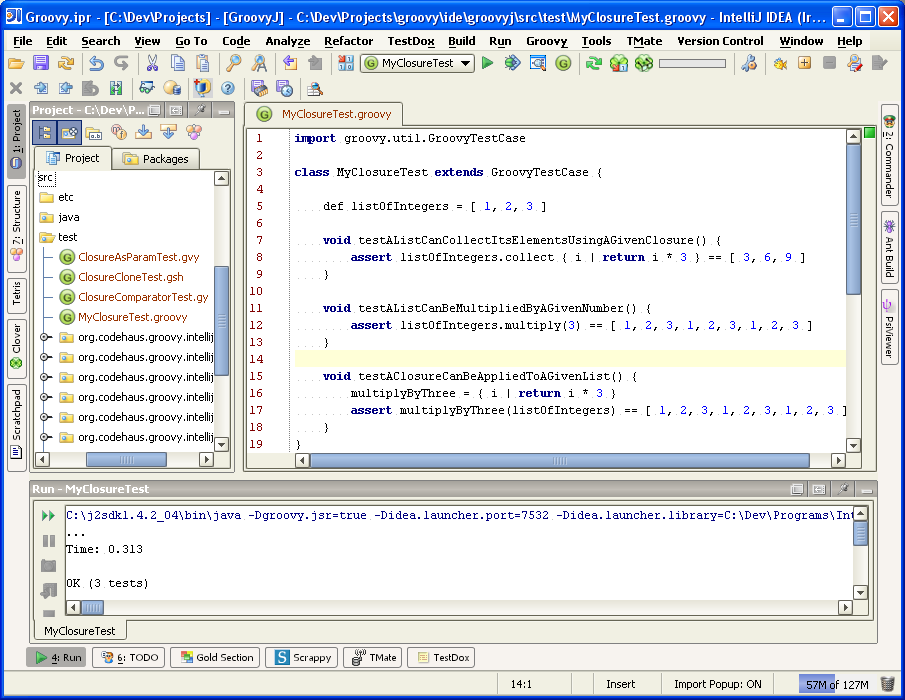905x700 pixels.
Task: Pin the Project panel with pushpin
Action: [x=201, y=110]
